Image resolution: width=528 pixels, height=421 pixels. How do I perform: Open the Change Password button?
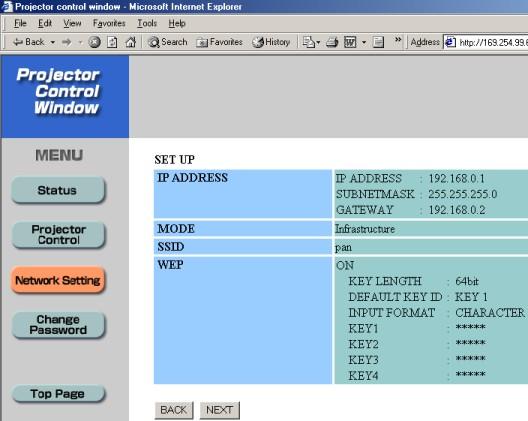[59, 325]
